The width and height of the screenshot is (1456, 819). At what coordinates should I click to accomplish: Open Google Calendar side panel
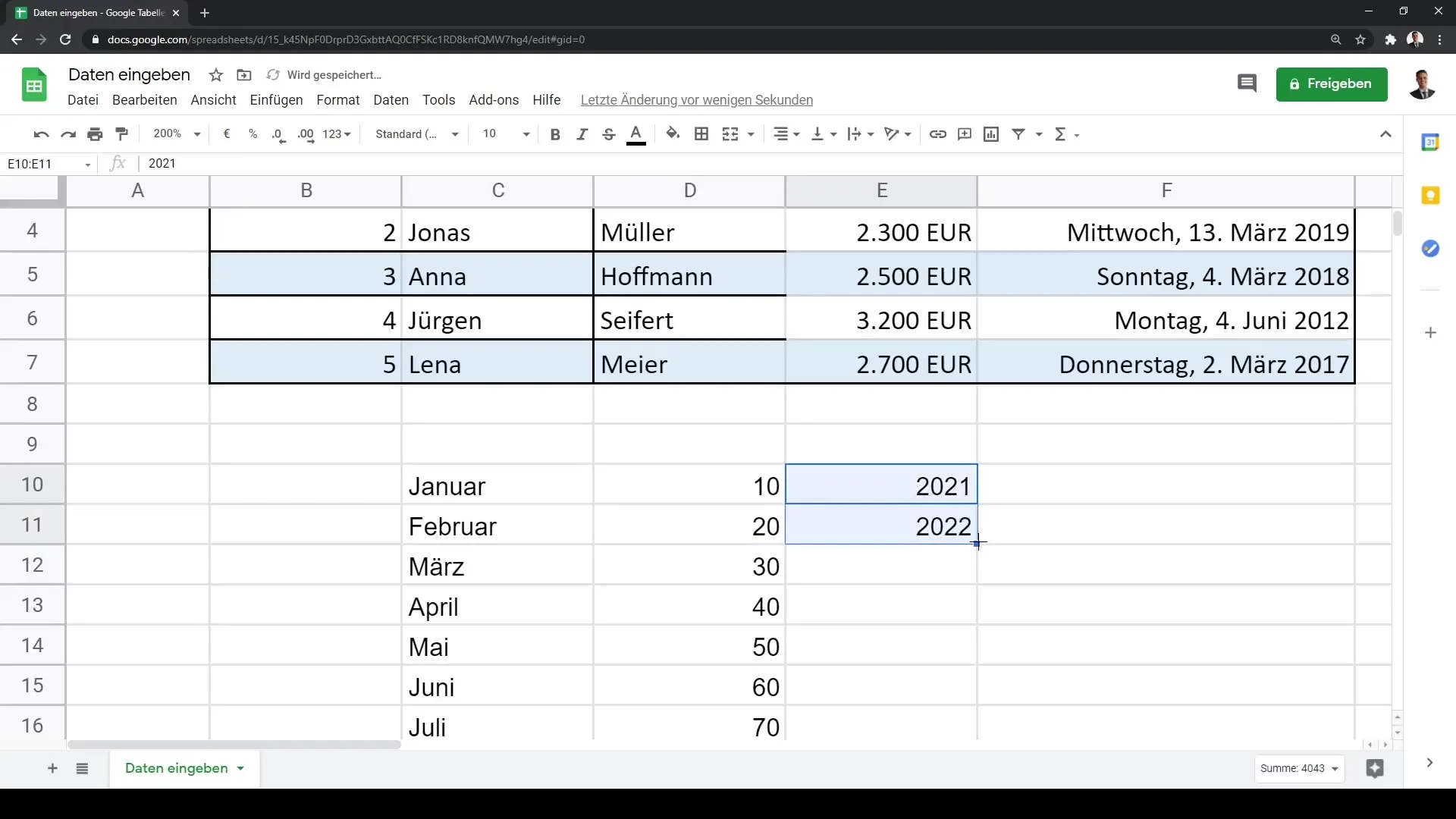coord(1430,142)
